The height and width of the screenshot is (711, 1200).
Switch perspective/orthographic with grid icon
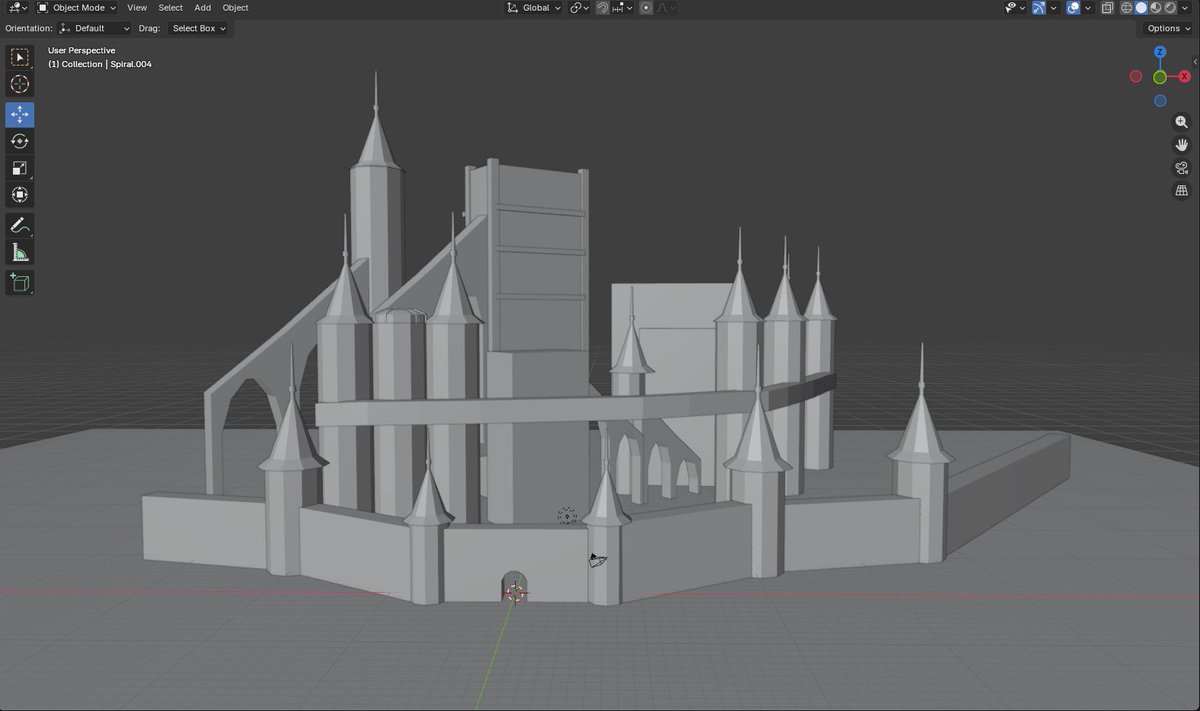pos(1181,190)
